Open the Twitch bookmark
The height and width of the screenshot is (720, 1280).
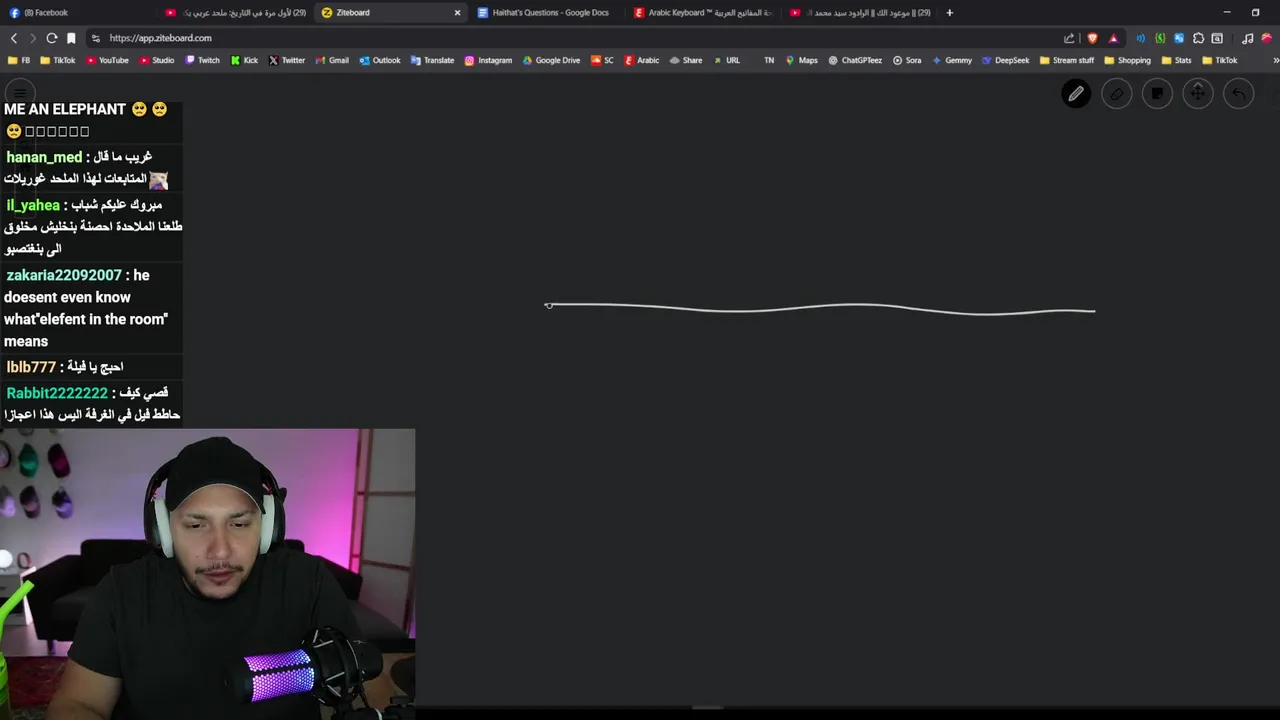point(202,60)
